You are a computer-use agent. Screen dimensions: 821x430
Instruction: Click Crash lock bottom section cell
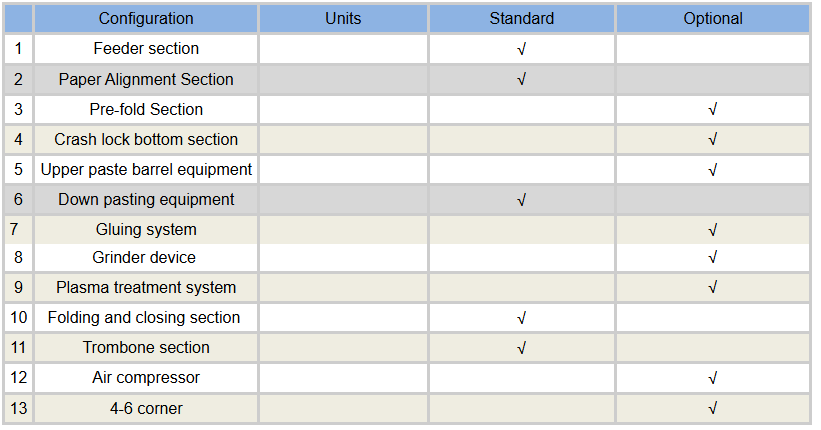146,140
